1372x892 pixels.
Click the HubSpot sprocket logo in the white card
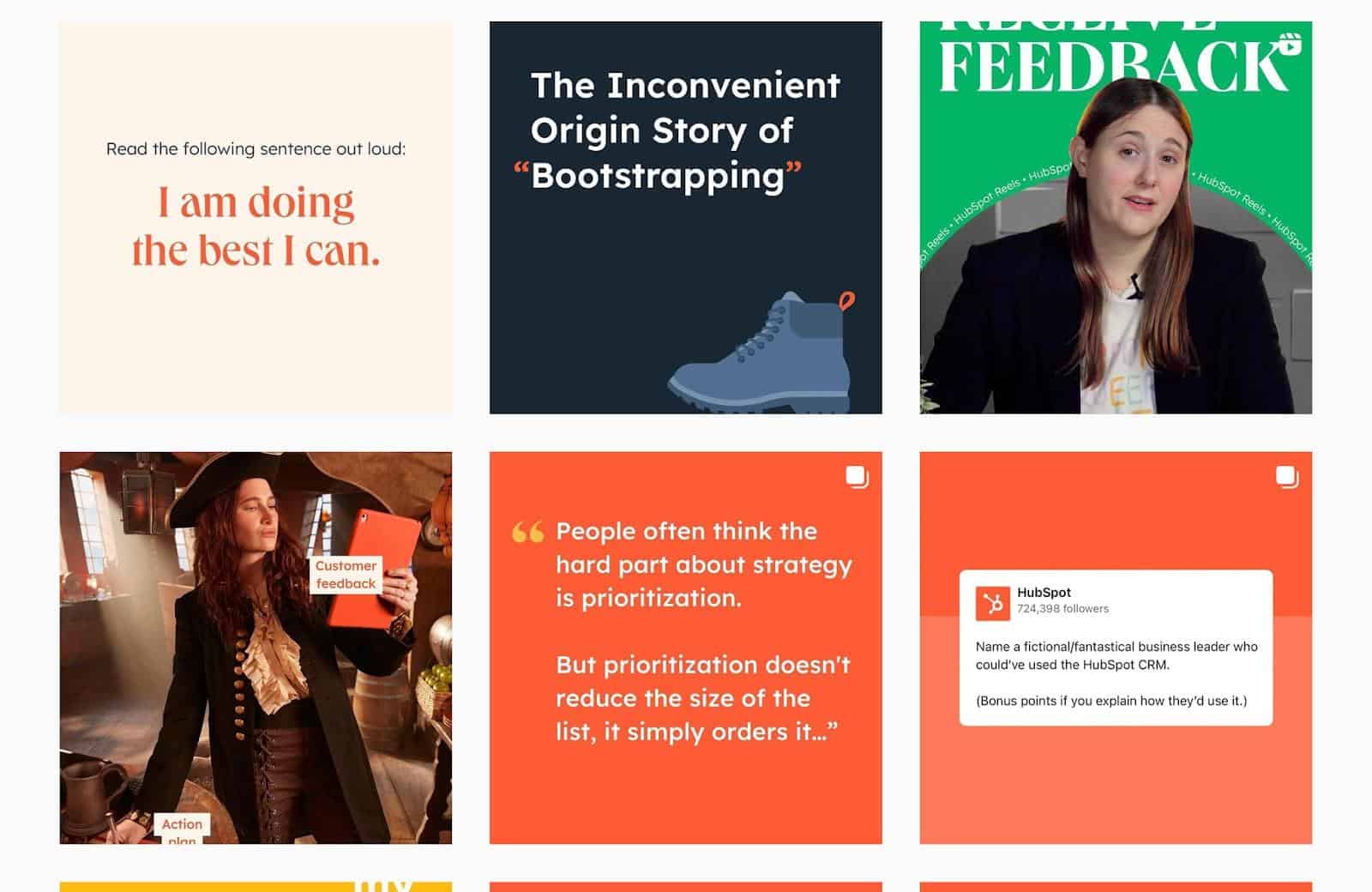[x=993, y=603]
